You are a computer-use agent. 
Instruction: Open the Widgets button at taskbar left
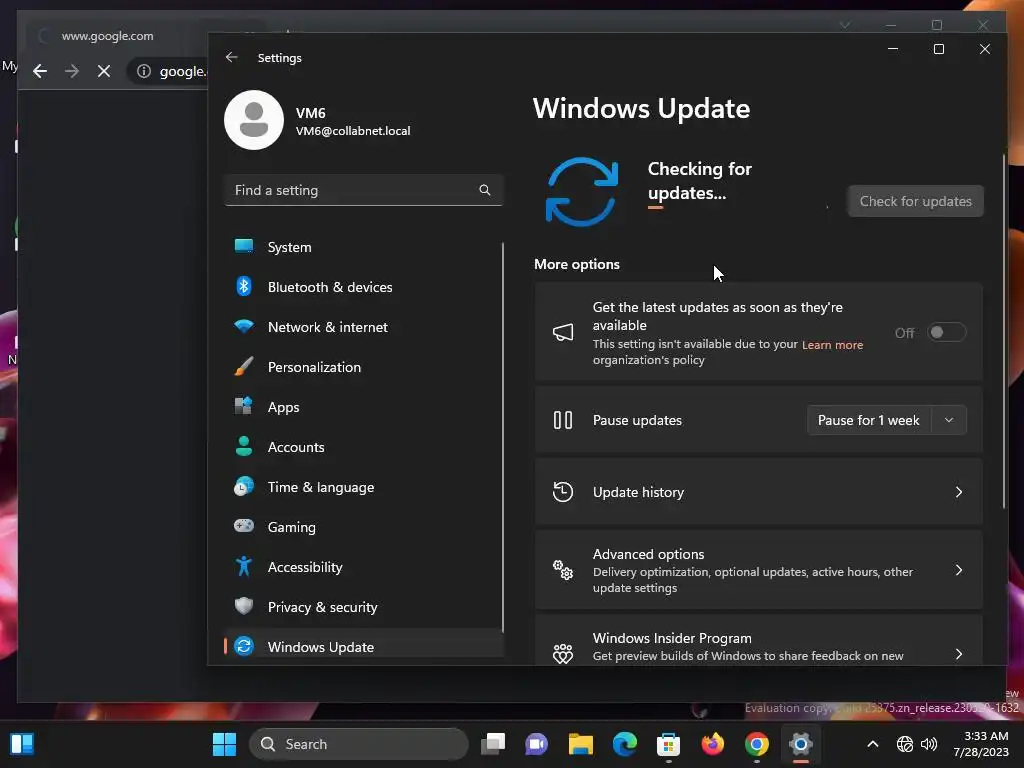point(22,744)
